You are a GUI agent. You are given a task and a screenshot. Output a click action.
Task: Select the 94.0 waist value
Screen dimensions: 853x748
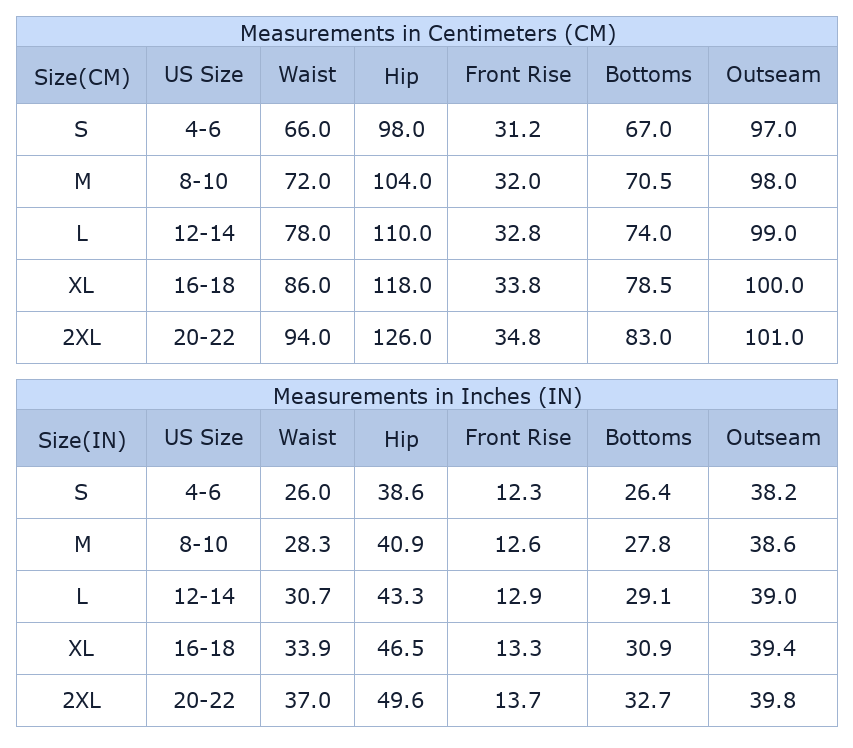click(x=307, y=338)
